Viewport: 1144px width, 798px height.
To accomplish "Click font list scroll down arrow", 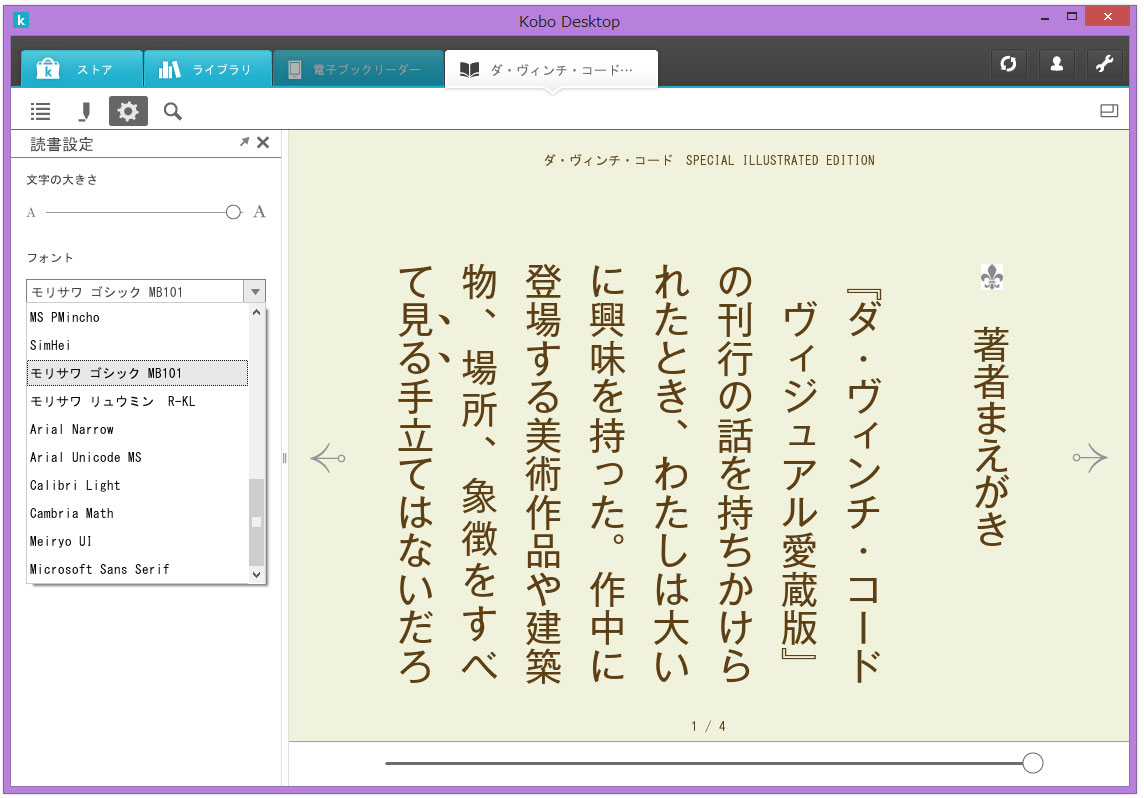I will pos(256,575).
